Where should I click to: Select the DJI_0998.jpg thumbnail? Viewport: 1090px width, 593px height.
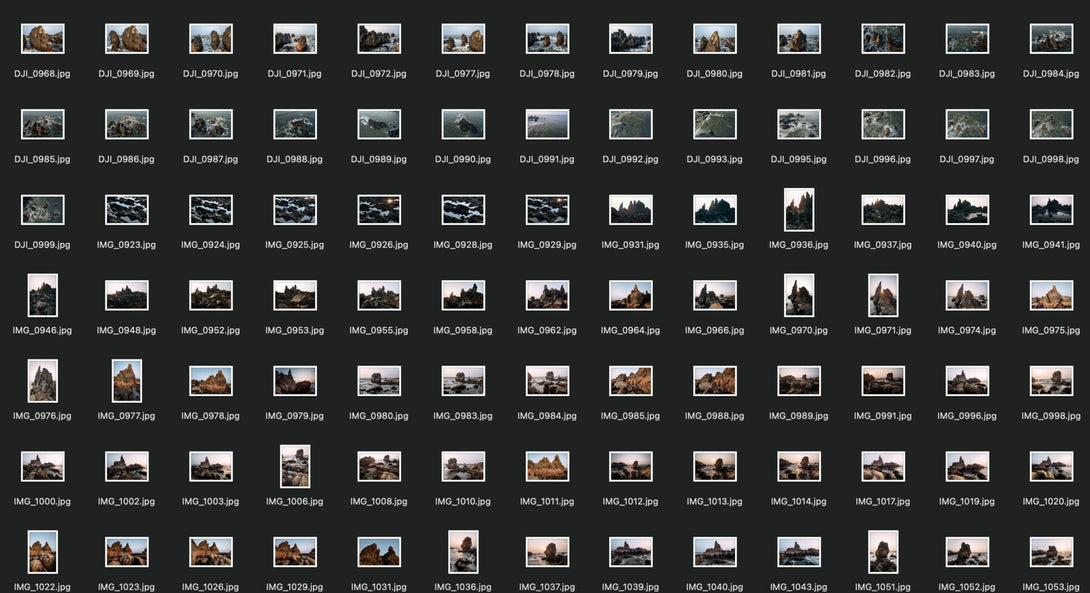tap(1051, 124)
